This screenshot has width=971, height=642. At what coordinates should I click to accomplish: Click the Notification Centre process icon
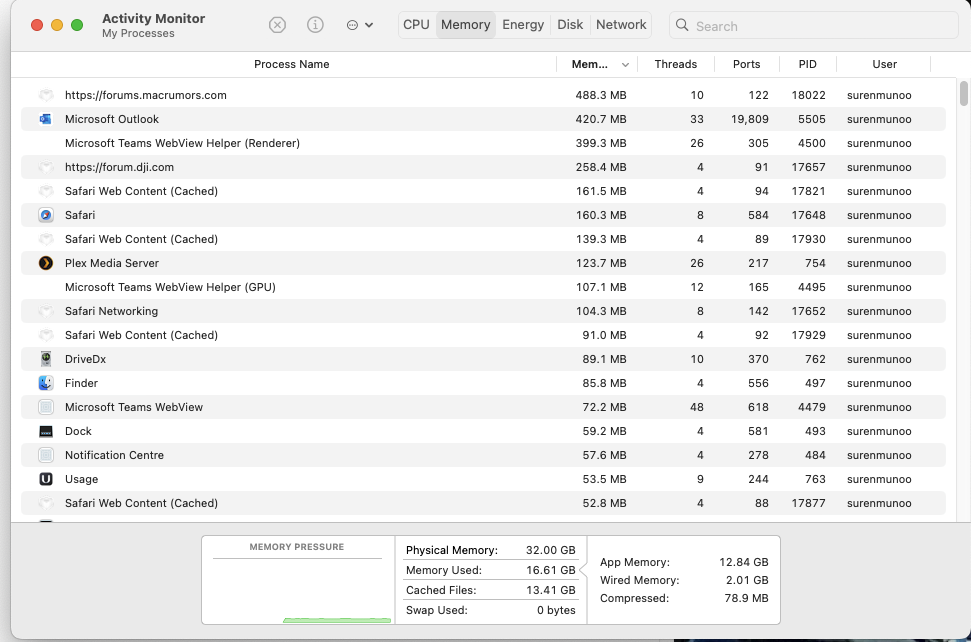(45, 455)
